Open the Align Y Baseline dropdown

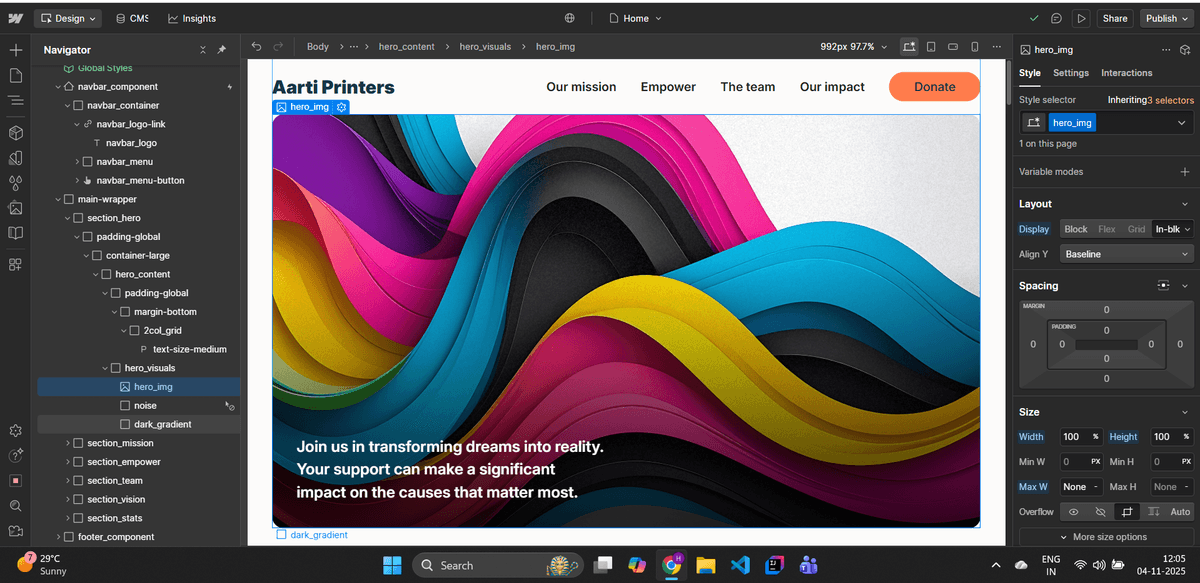1127,254
